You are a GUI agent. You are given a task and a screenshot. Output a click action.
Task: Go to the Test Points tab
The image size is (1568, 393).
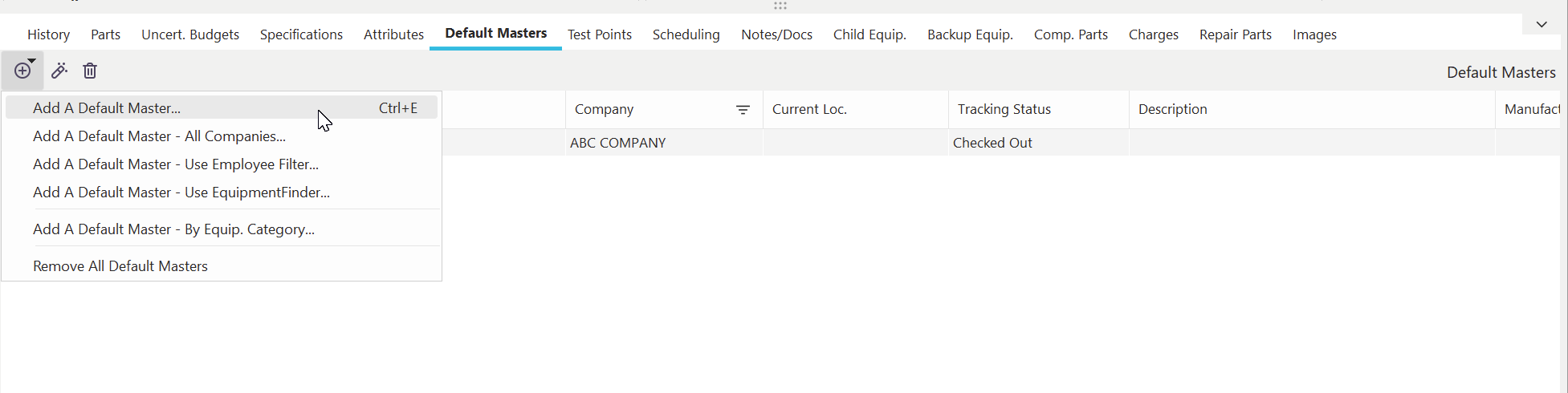click(600, 34)
